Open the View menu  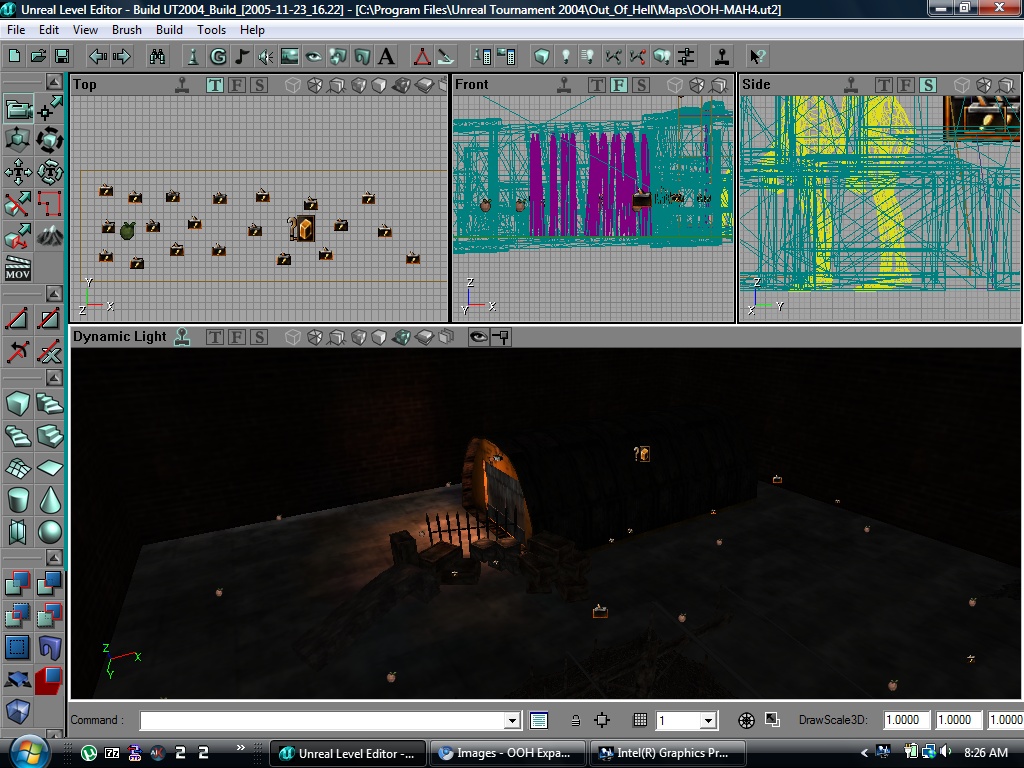(86, 30)
